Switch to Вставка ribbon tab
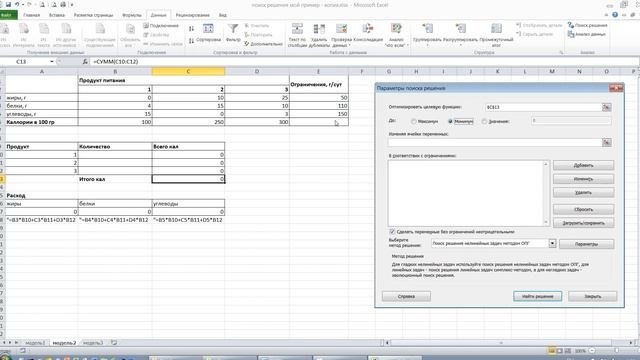The width and height of the screenshot is (640, 360). tap(57, 15)
